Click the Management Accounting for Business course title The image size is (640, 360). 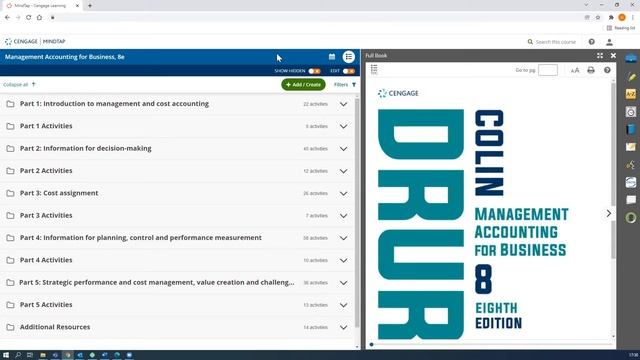coord(64,57)
